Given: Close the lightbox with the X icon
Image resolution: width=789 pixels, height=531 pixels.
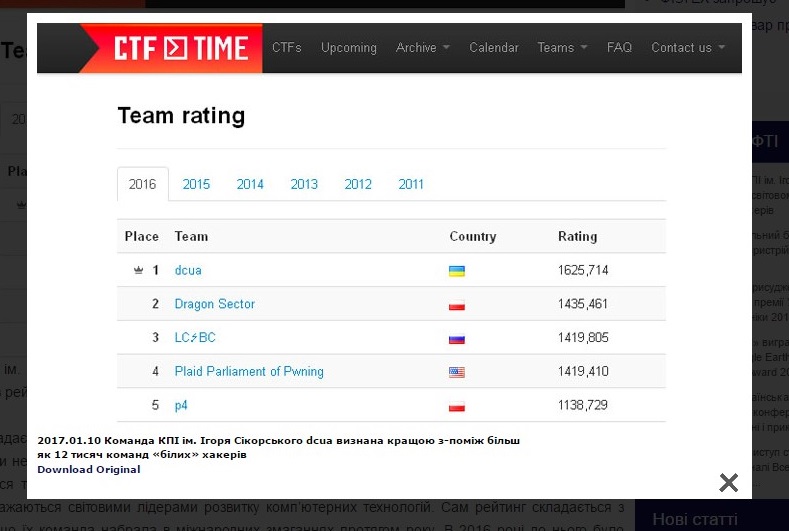Looking at the screenshot, I should click(729, 483).
